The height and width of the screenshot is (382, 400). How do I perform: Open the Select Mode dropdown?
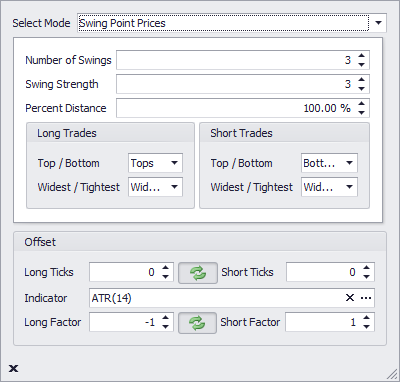[378, 23]
